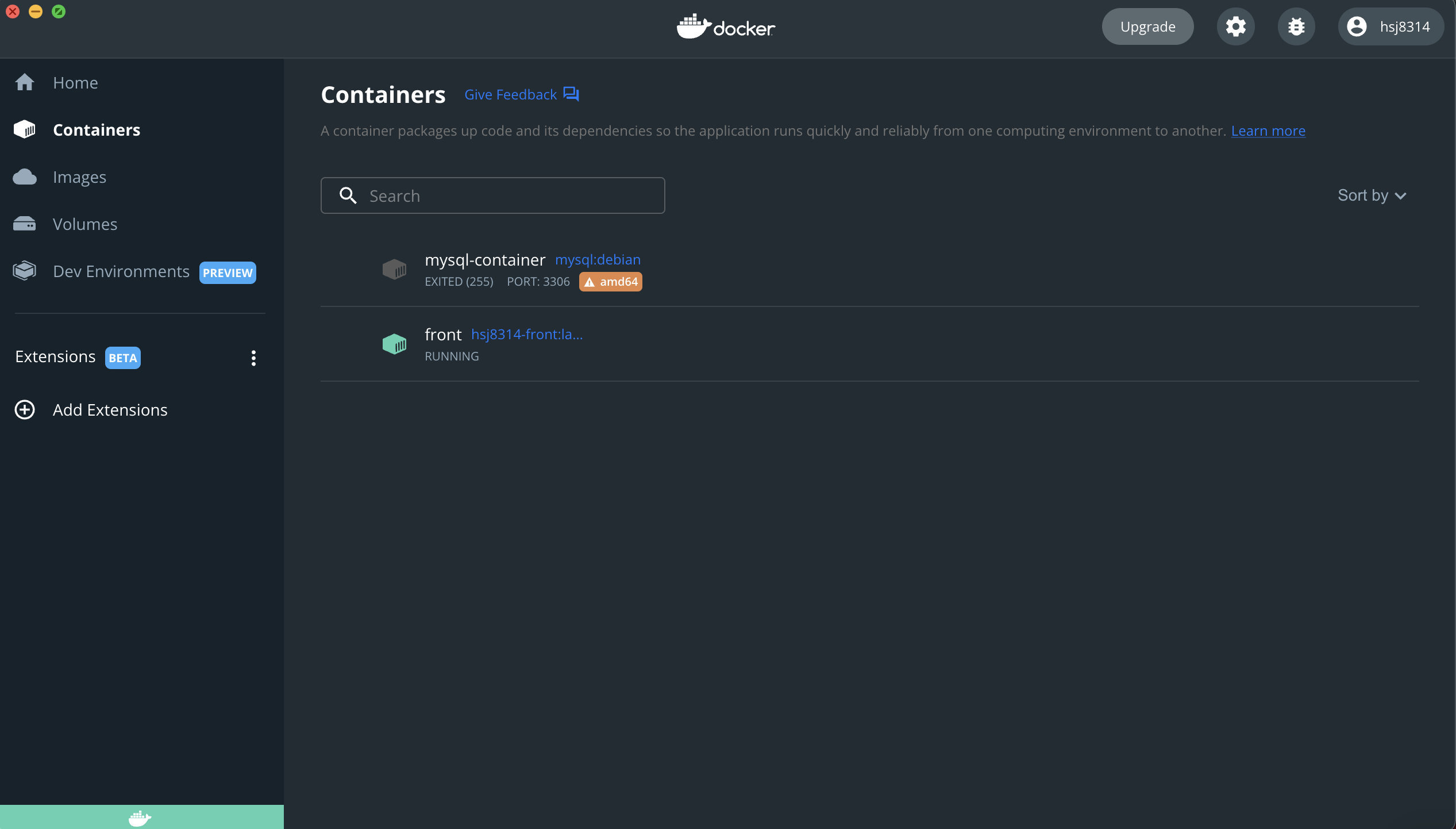Open the Home sidebar section

75,83
